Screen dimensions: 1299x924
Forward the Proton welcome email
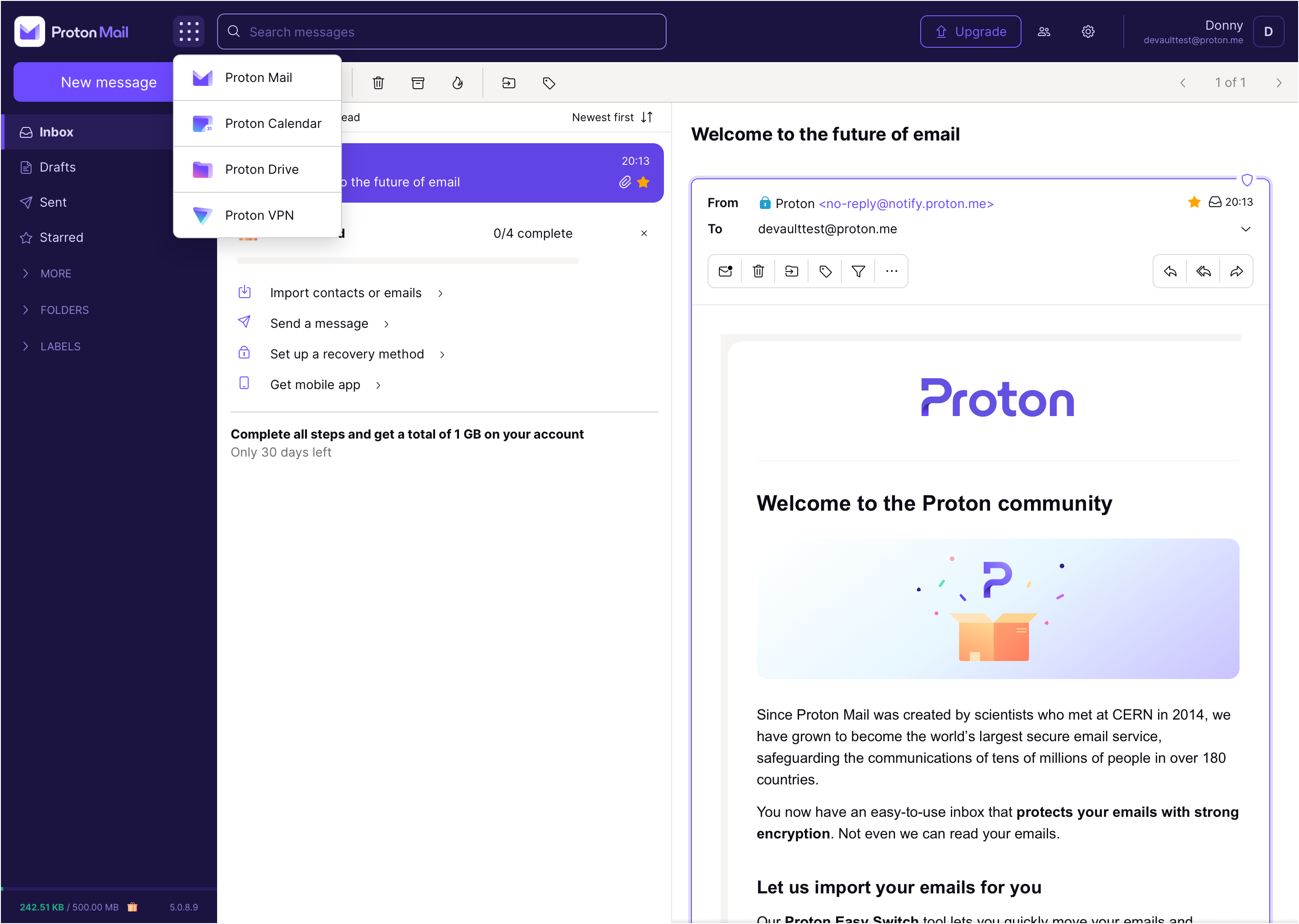[1237, 272]
